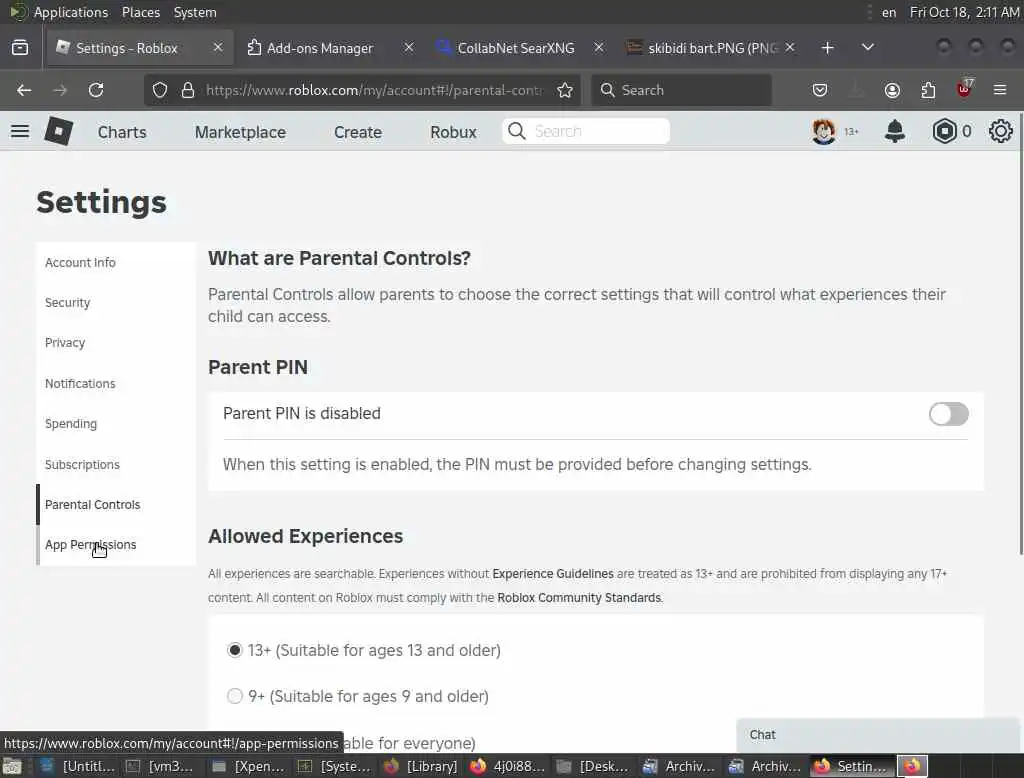Image resolution: width=1024 pixels, height=778 pixels.
Task: Open the Roblox hamburger navigation menu
Action: 20,131
